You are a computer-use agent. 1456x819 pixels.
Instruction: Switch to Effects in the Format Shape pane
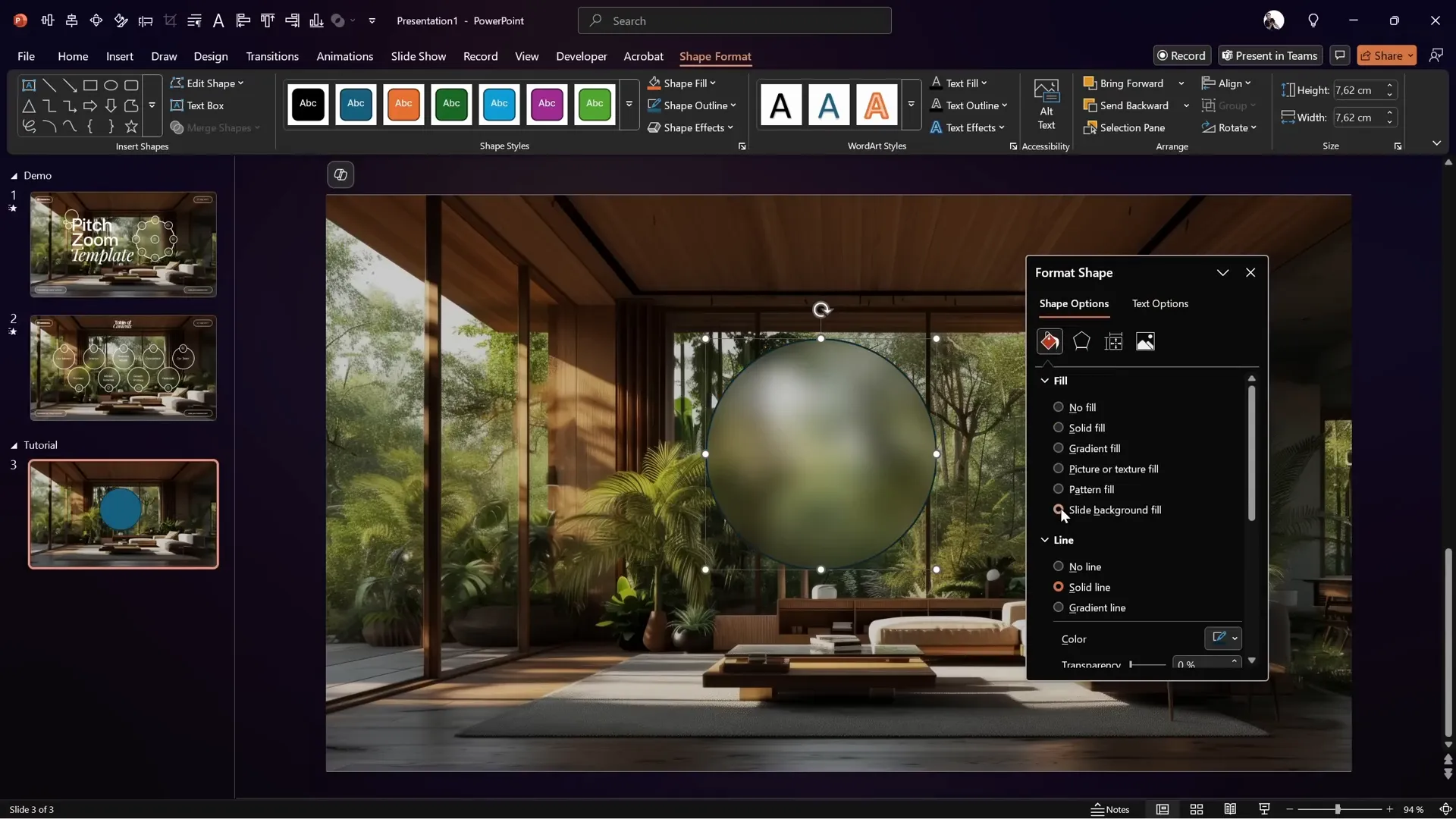click(1081, 341)
